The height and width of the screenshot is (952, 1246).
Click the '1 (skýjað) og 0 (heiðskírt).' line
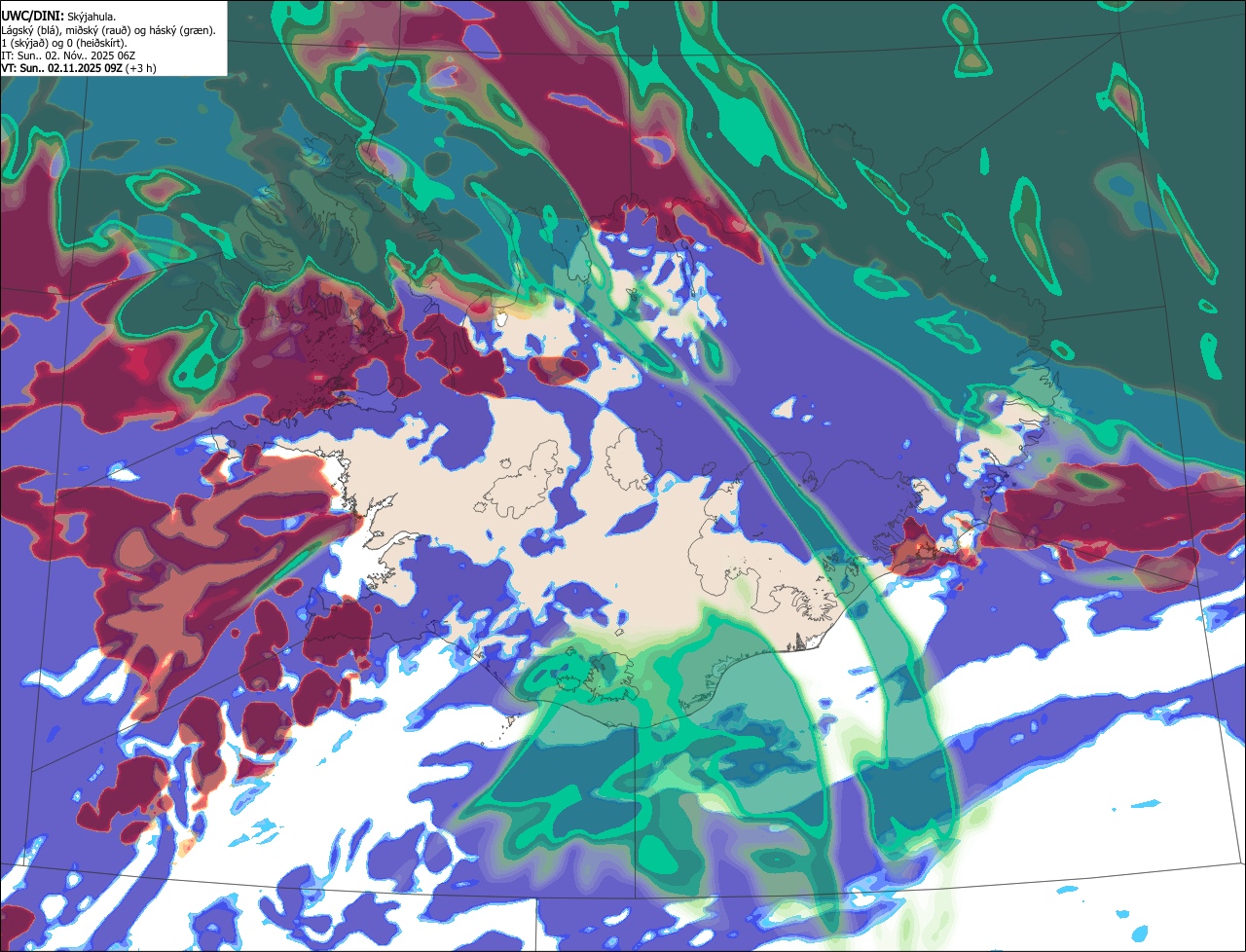(x=63, y=43)
